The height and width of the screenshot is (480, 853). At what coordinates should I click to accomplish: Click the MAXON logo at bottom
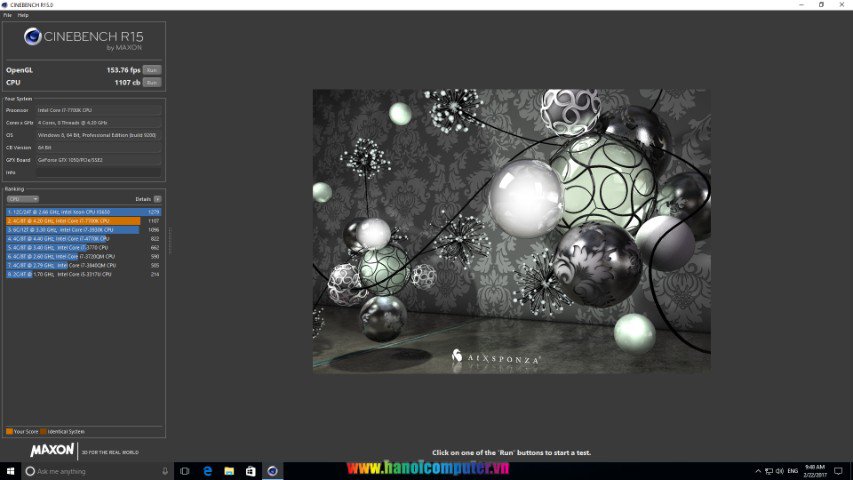pos(52,450)
